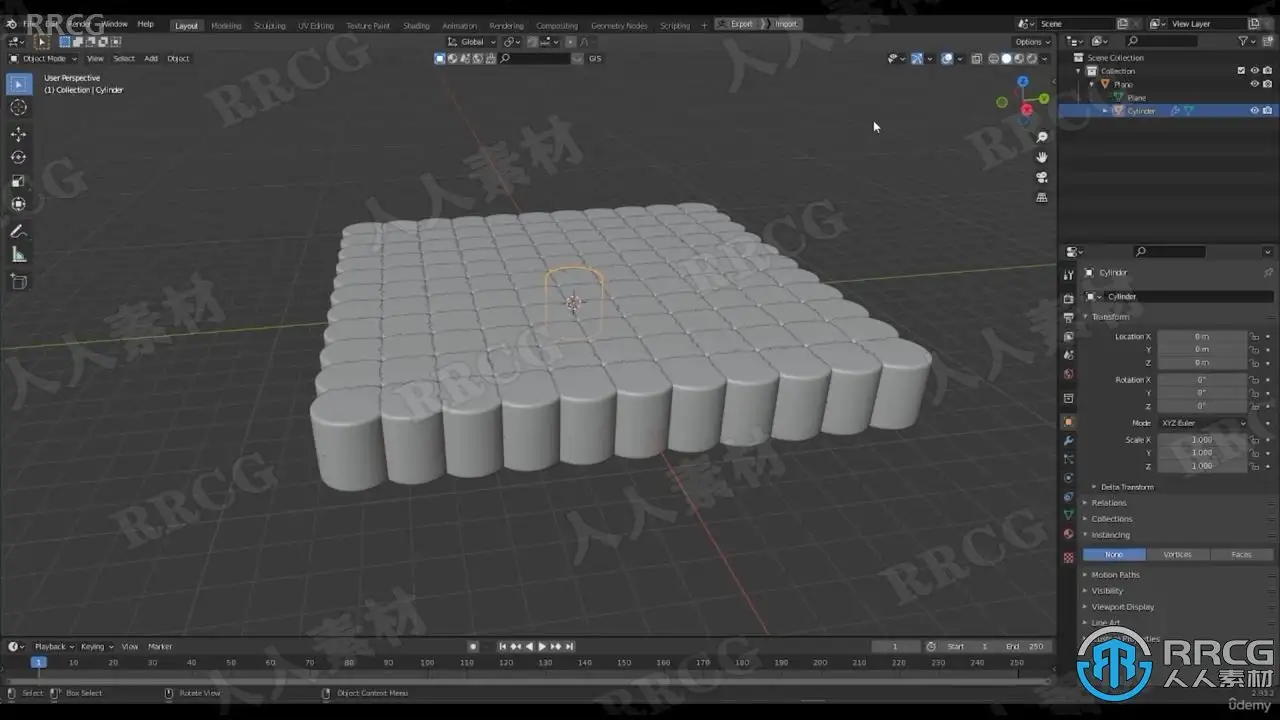Open the Object properties tab
Viewport: 1280px width, 720px height.
[1069, 422]
